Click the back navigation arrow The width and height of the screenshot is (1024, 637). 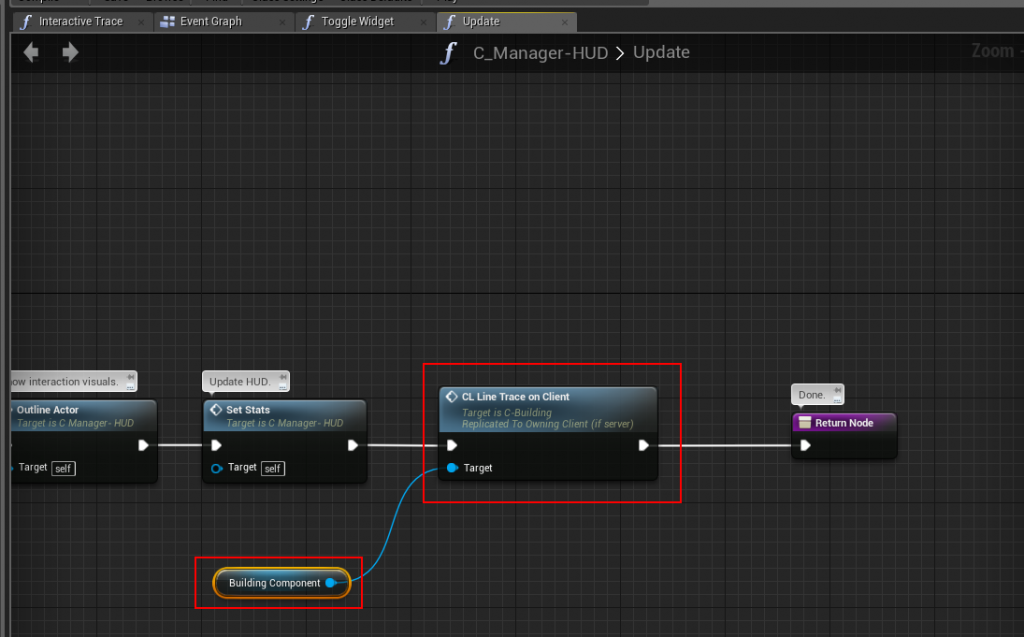pyautogui.click(x=32, y=53)
